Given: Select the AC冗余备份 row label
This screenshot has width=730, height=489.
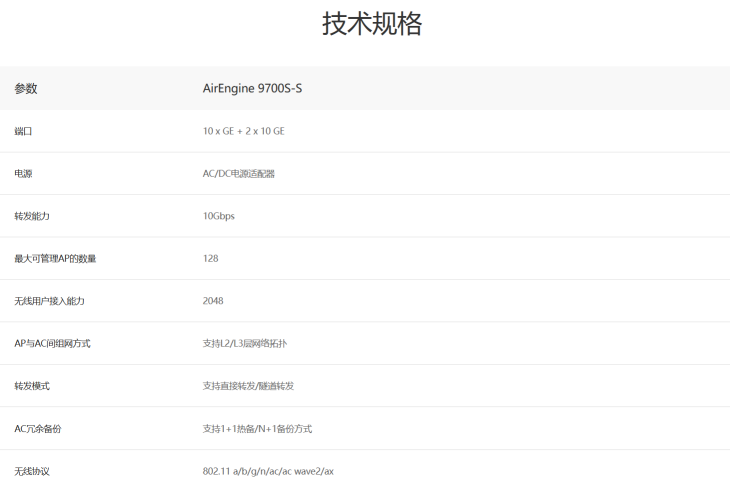Looking at the screenshot, I should pos(38,429).
